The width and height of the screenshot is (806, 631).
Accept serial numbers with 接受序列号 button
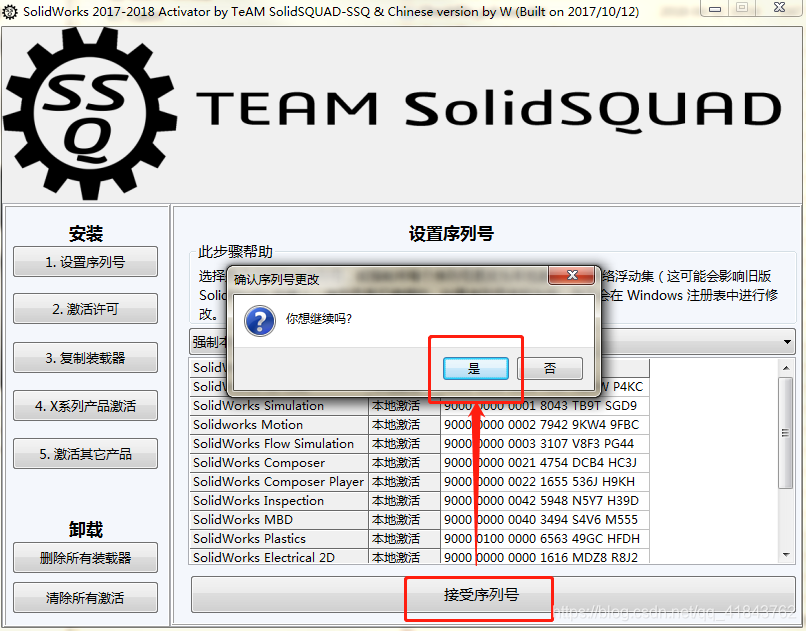493,595
